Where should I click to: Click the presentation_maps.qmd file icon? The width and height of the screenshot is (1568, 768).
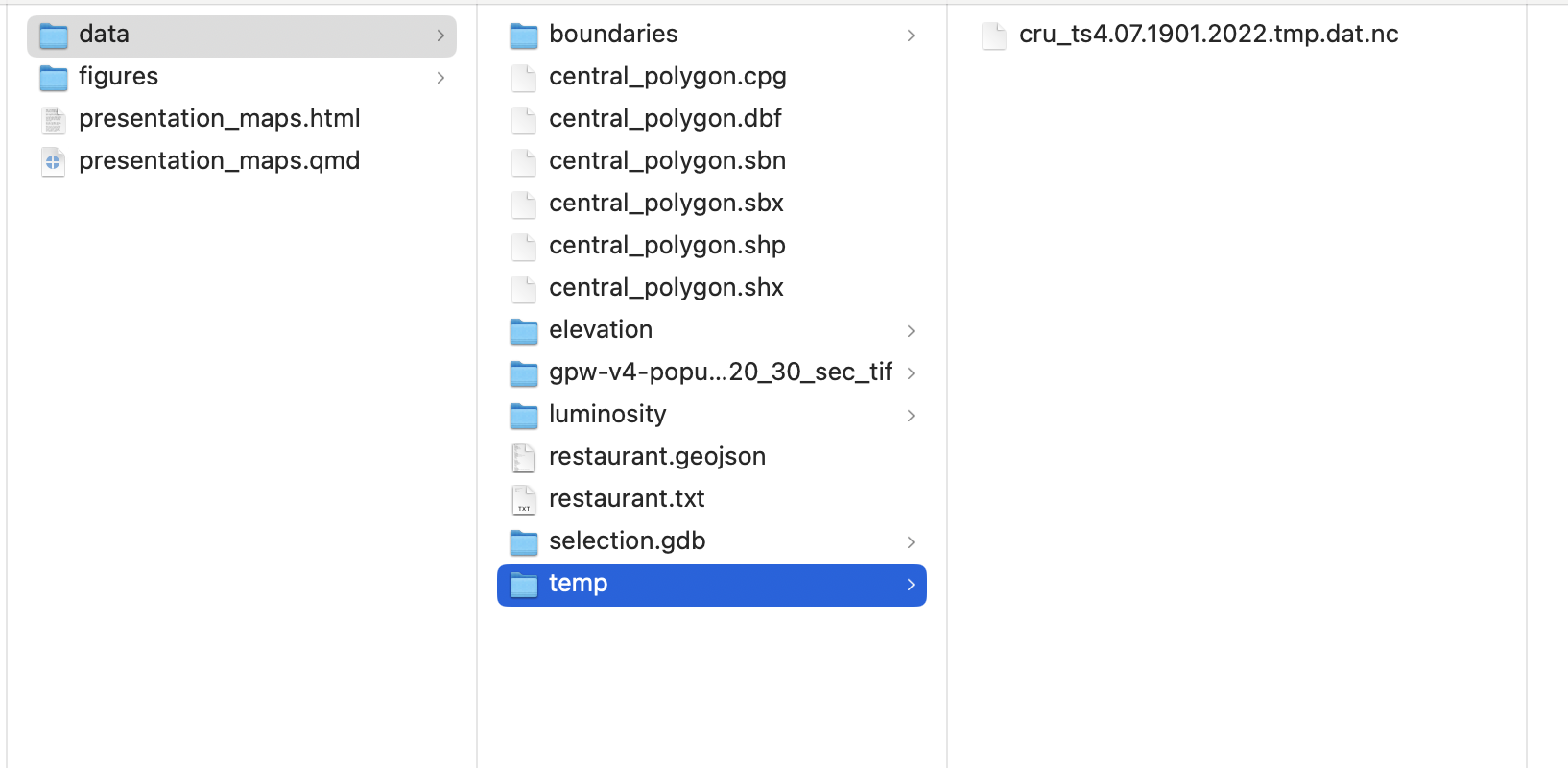54,161
